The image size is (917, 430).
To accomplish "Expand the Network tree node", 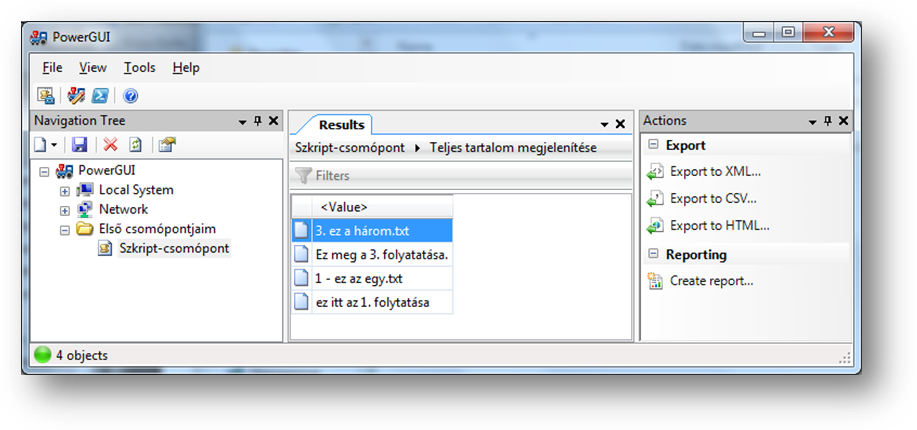I will pos(65,210).
